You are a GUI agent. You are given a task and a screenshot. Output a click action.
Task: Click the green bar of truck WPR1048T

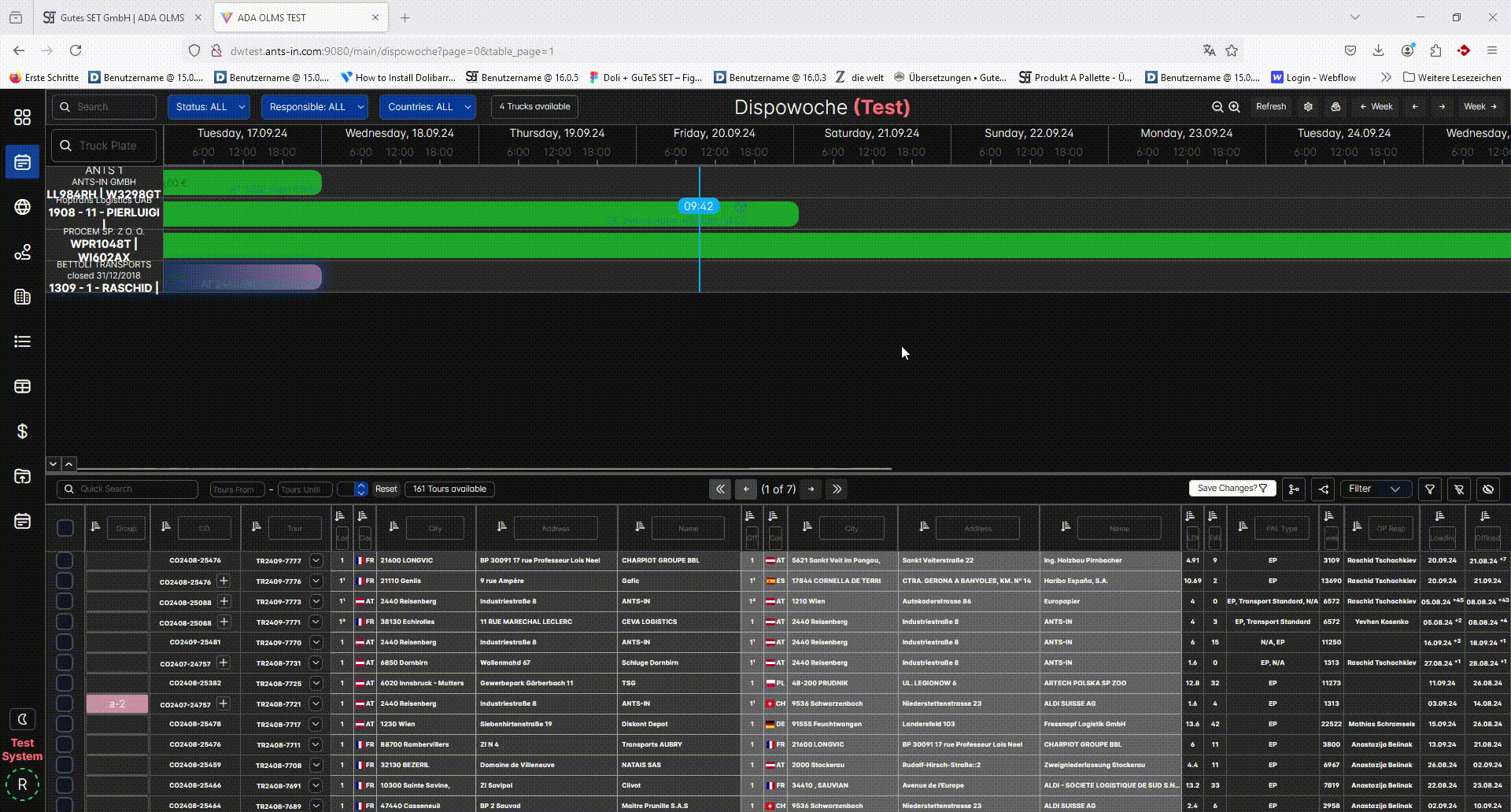click(837, 245)
